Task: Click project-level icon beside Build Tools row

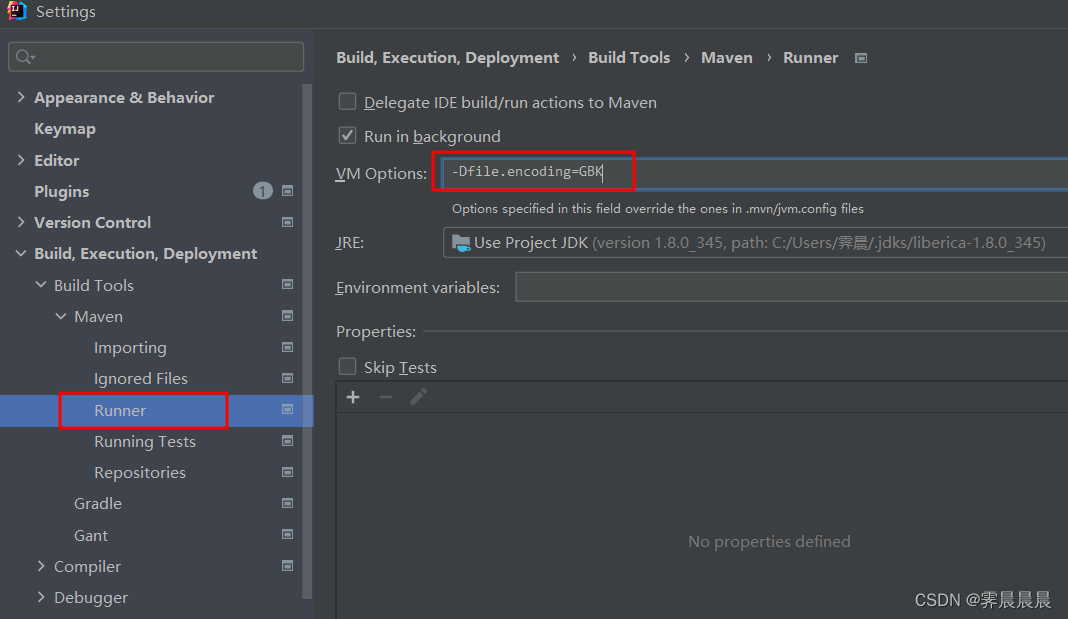Action: [x=287, y=285]
